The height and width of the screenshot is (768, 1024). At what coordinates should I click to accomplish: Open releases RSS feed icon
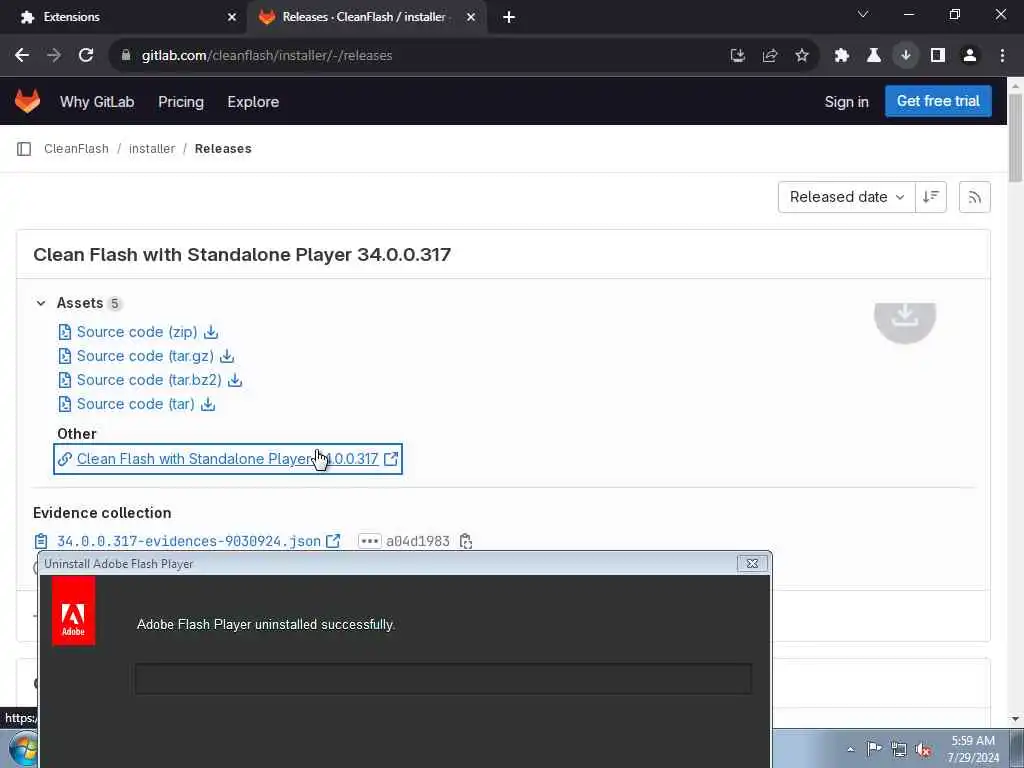coord(974,197)
